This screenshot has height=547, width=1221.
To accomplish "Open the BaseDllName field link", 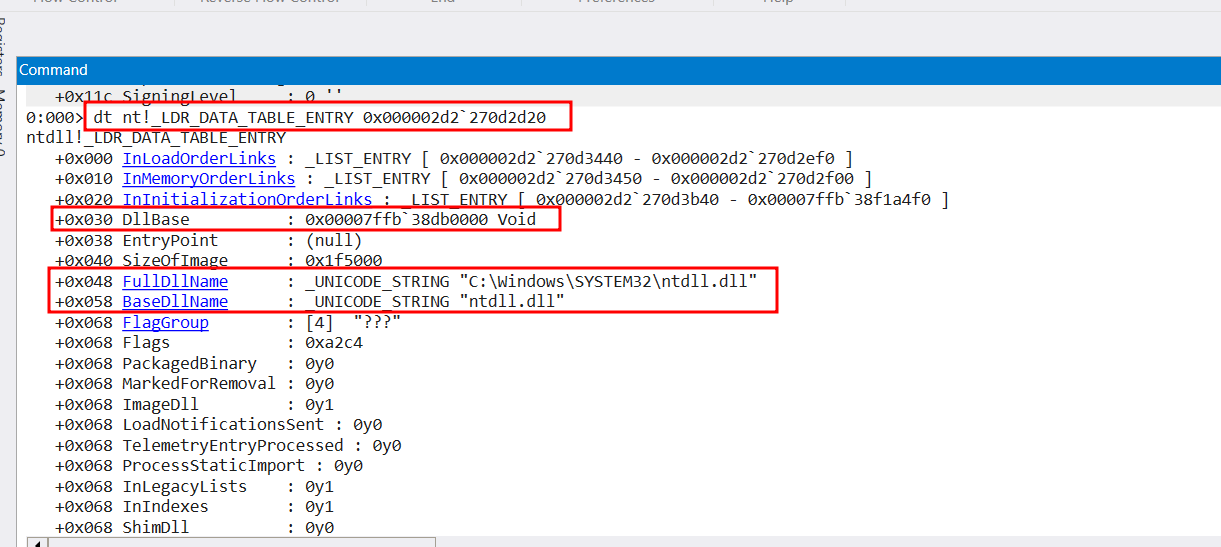I will point(175,301).
